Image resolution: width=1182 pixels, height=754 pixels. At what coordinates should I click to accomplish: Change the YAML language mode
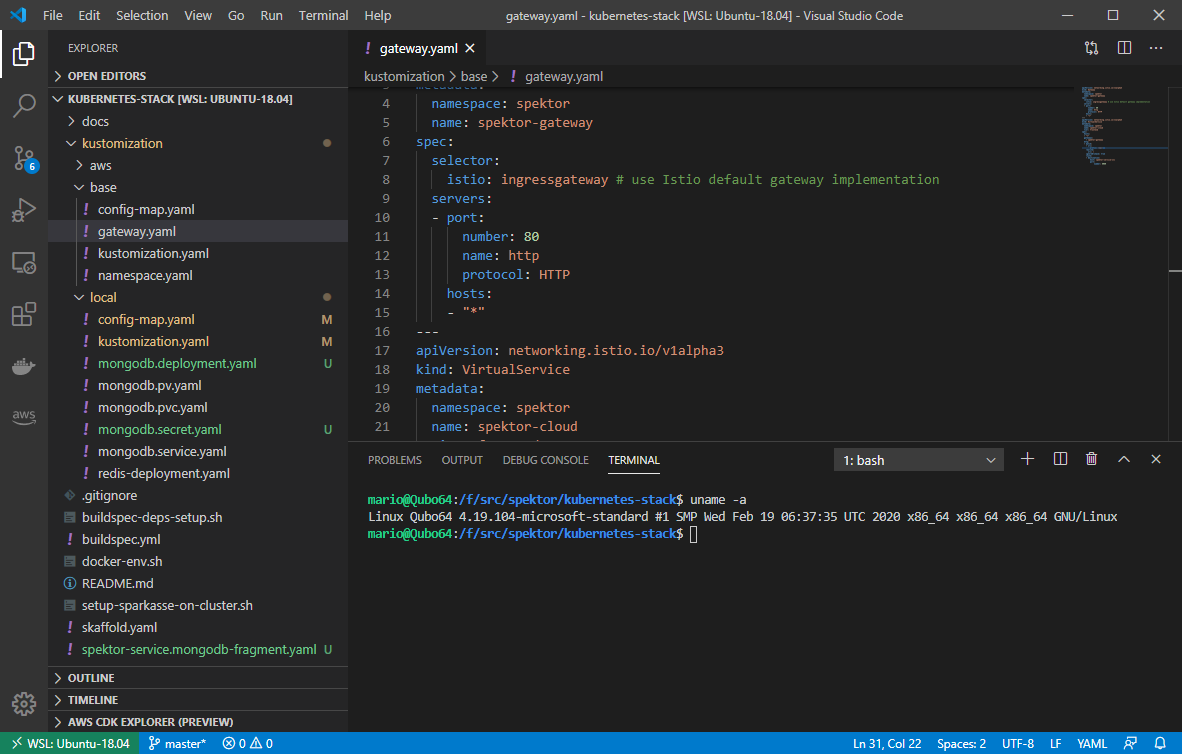pyautogui.click(x=1092, y=743)
